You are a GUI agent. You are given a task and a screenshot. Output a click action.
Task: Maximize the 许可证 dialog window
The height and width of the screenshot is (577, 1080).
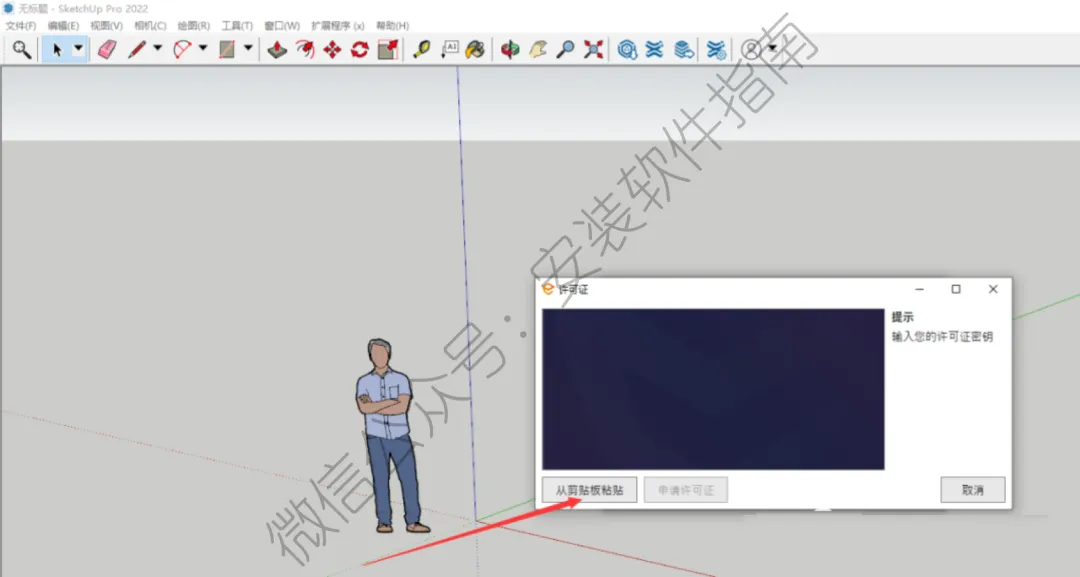click(x=956, y=289)
